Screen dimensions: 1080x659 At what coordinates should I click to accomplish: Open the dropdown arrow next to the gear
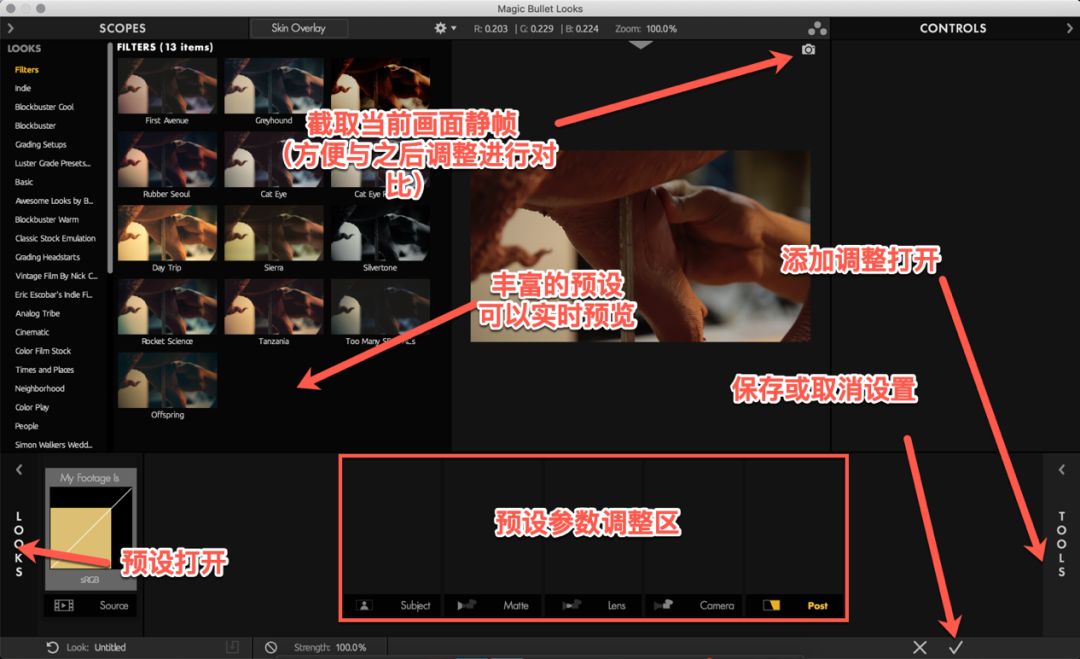coord(453,28)
